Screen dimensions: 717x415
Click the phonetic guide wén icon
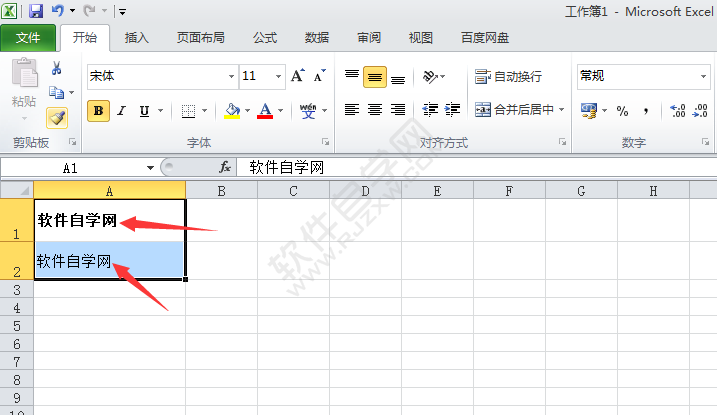click(308, 111)
